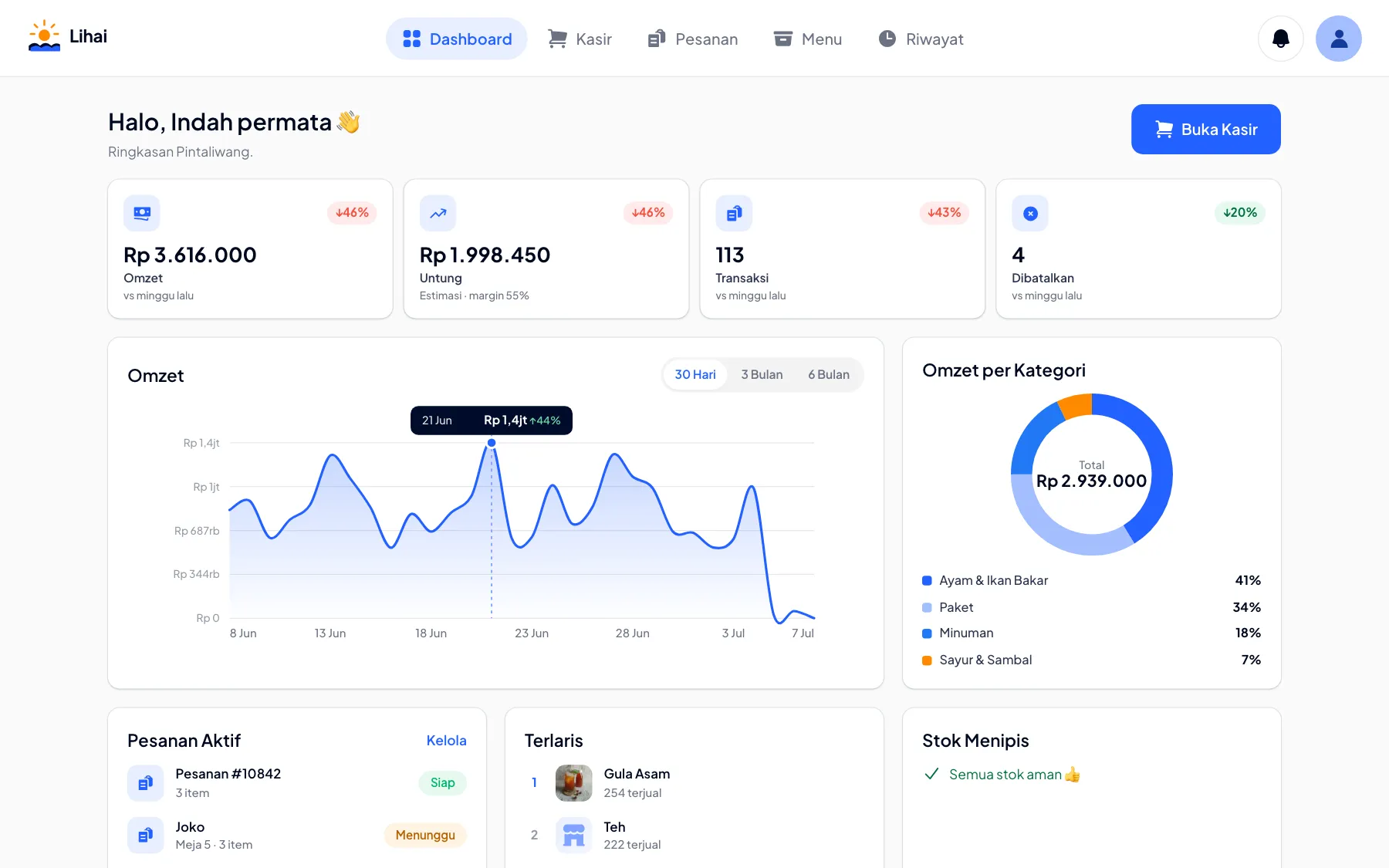Click the Siap status badge
The width and height of the screenshot is (1389, 868).
442,783
